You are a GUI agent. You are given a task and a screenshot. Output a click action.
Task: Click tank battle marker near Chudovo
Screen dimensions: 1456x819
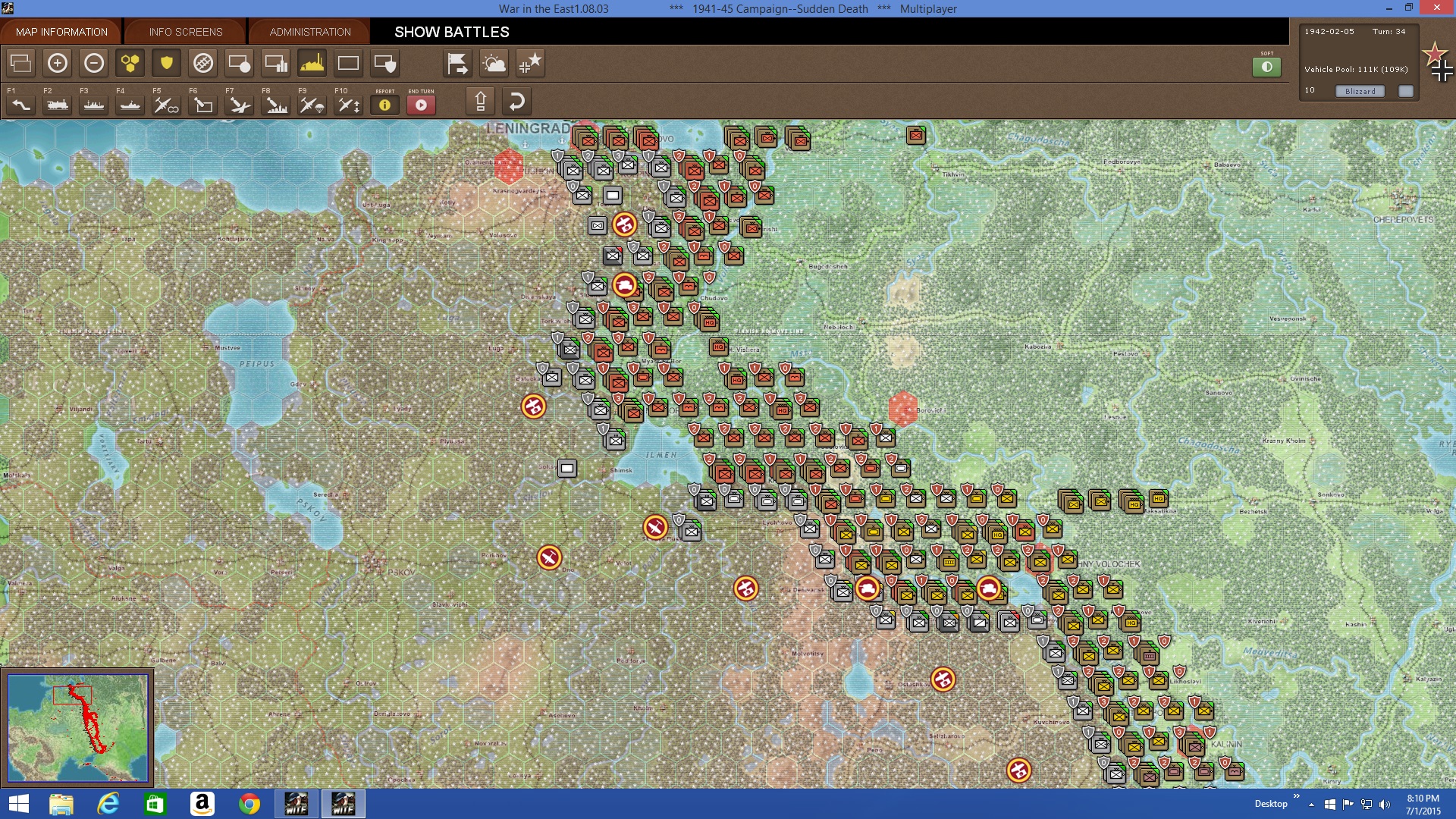click(625, 285)
